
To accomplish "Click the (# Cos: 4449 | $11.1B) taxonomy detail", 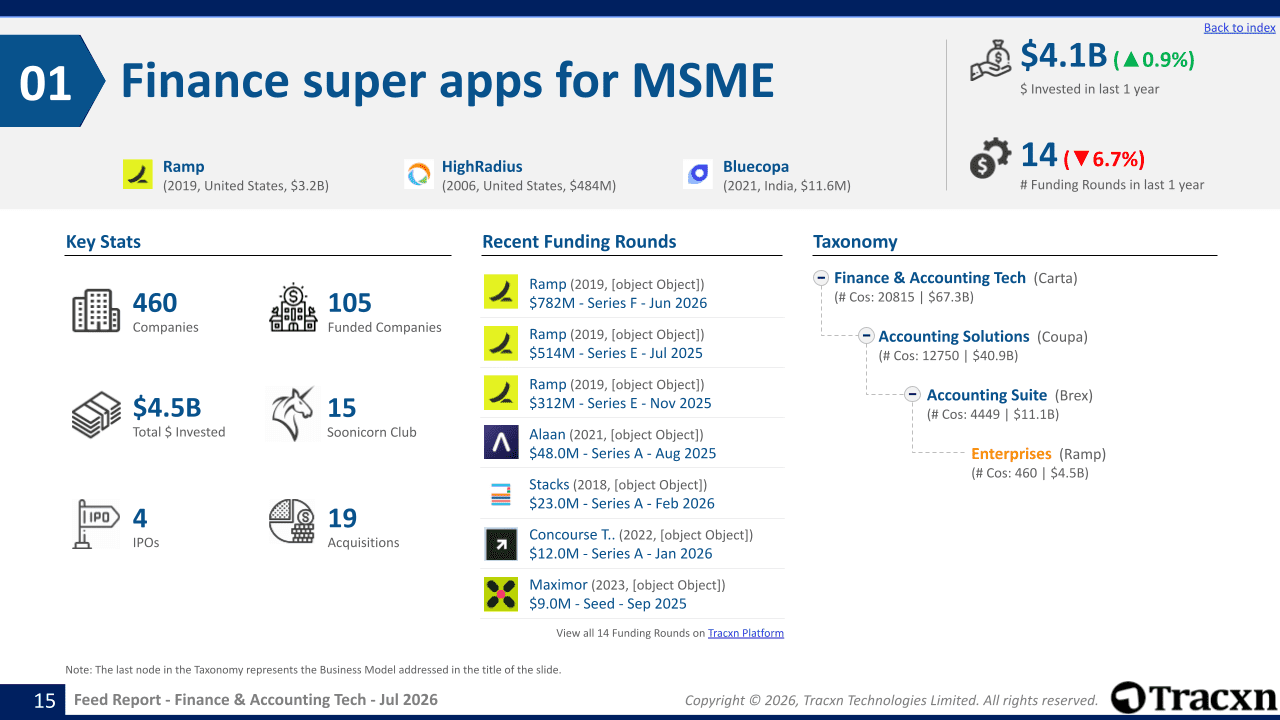I will 993,414.
